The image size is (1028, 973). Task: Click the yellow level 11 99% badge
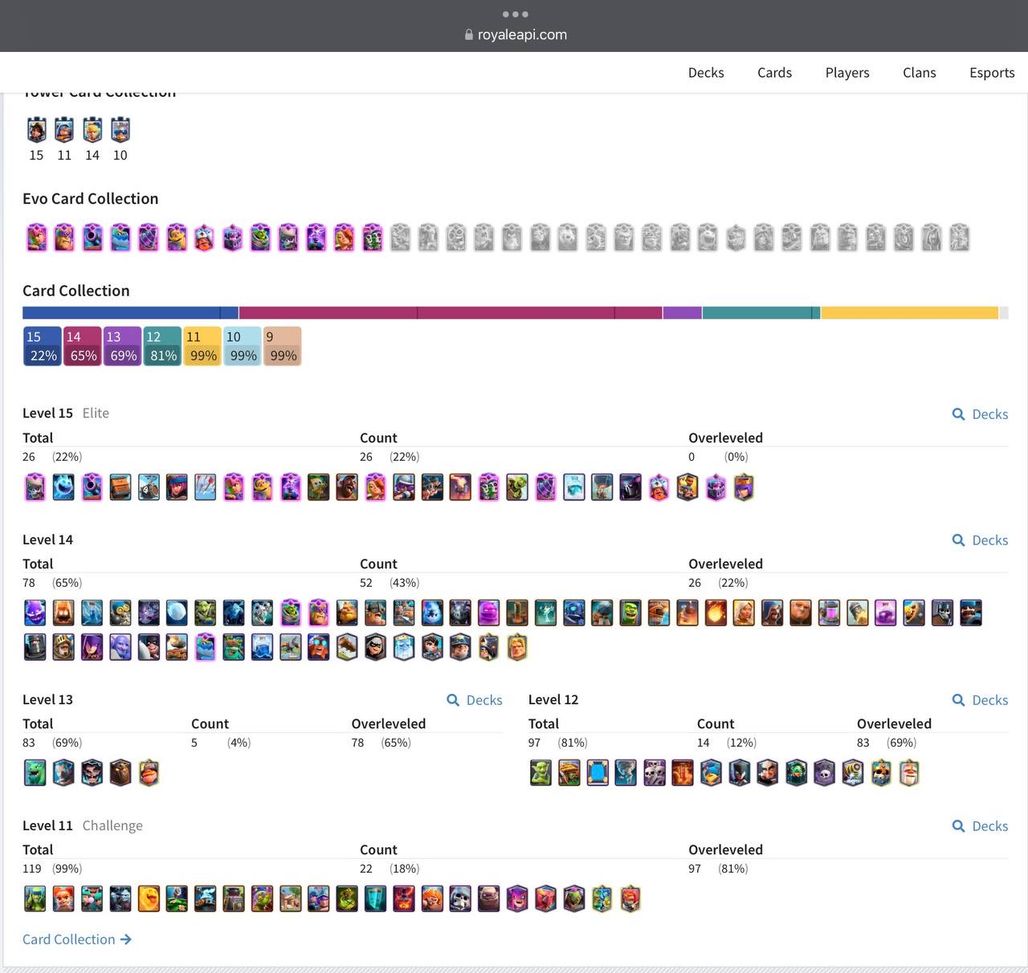coord(203,346)
